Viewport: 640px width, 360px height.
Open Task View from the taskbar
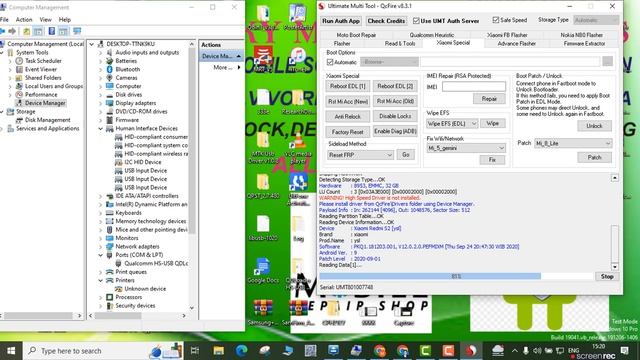tap(195, 351)
